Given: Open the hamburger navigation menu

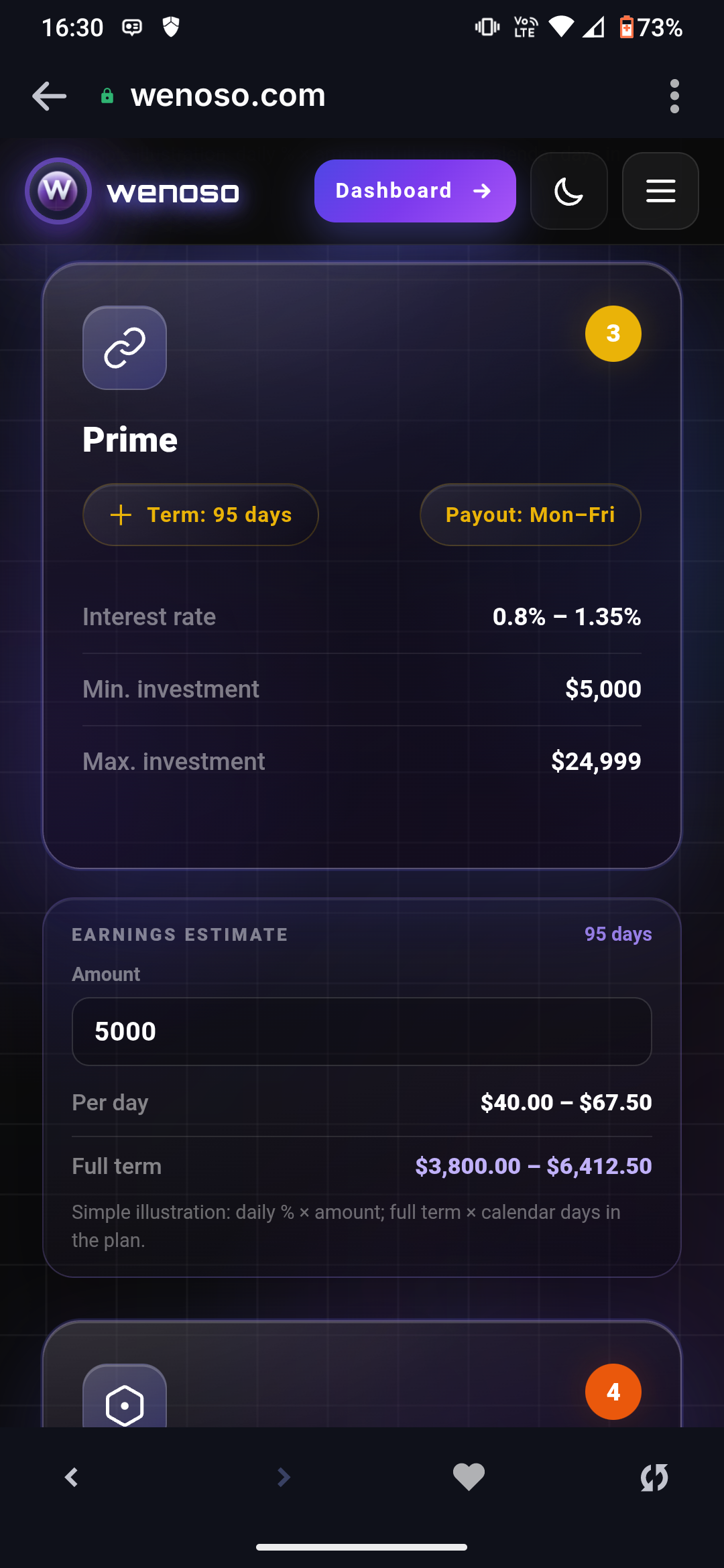Looking at the screenshot, I should [660, 191].
